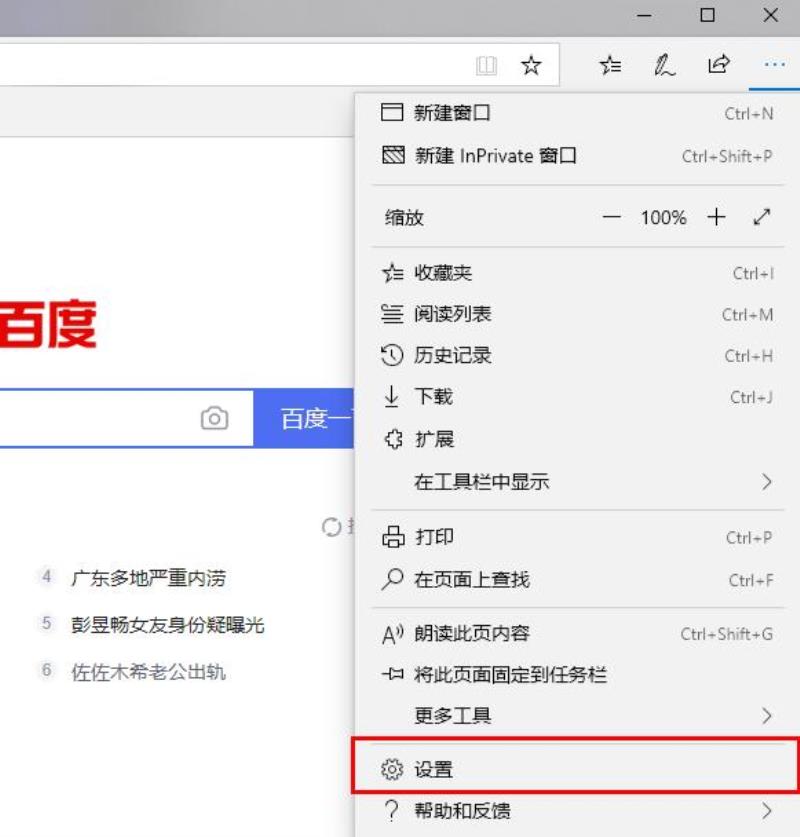Open hot search 彭昱畅女友身份疑曝光
Screen dimensions: 800x837
coord(168,625)
